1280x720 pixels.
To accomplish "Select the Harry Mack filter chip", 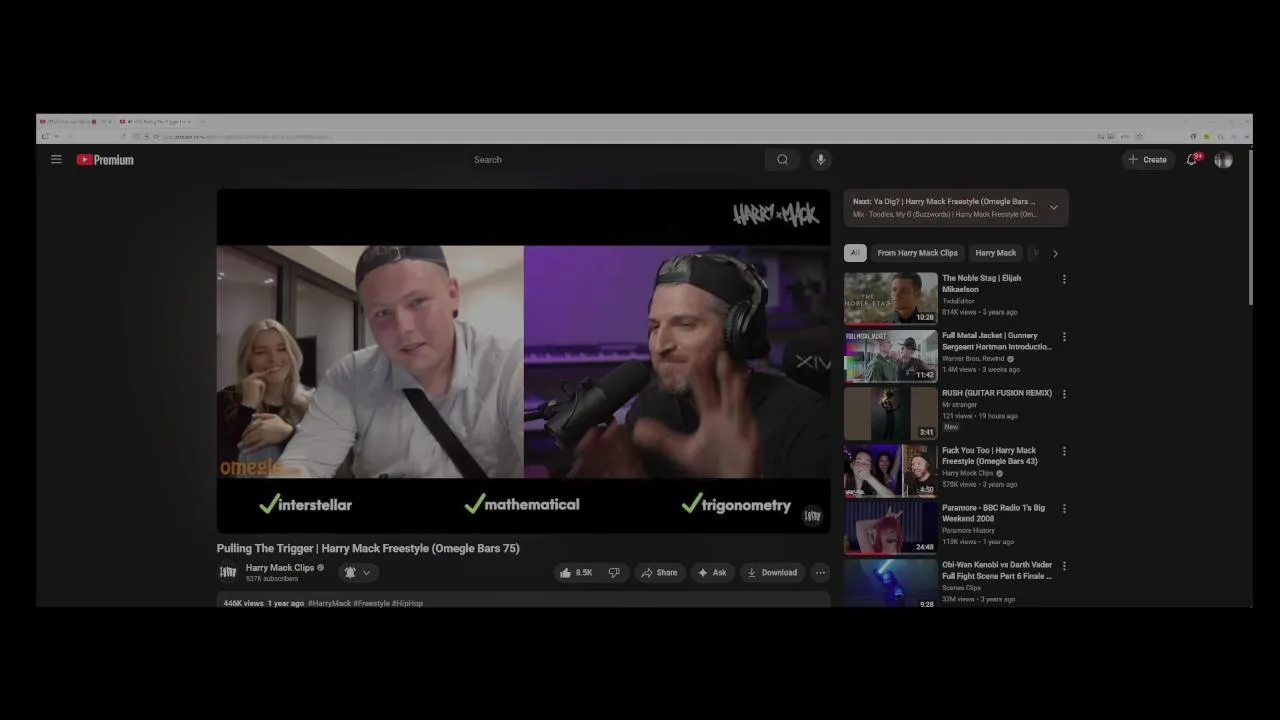I will tap(995, 253).
